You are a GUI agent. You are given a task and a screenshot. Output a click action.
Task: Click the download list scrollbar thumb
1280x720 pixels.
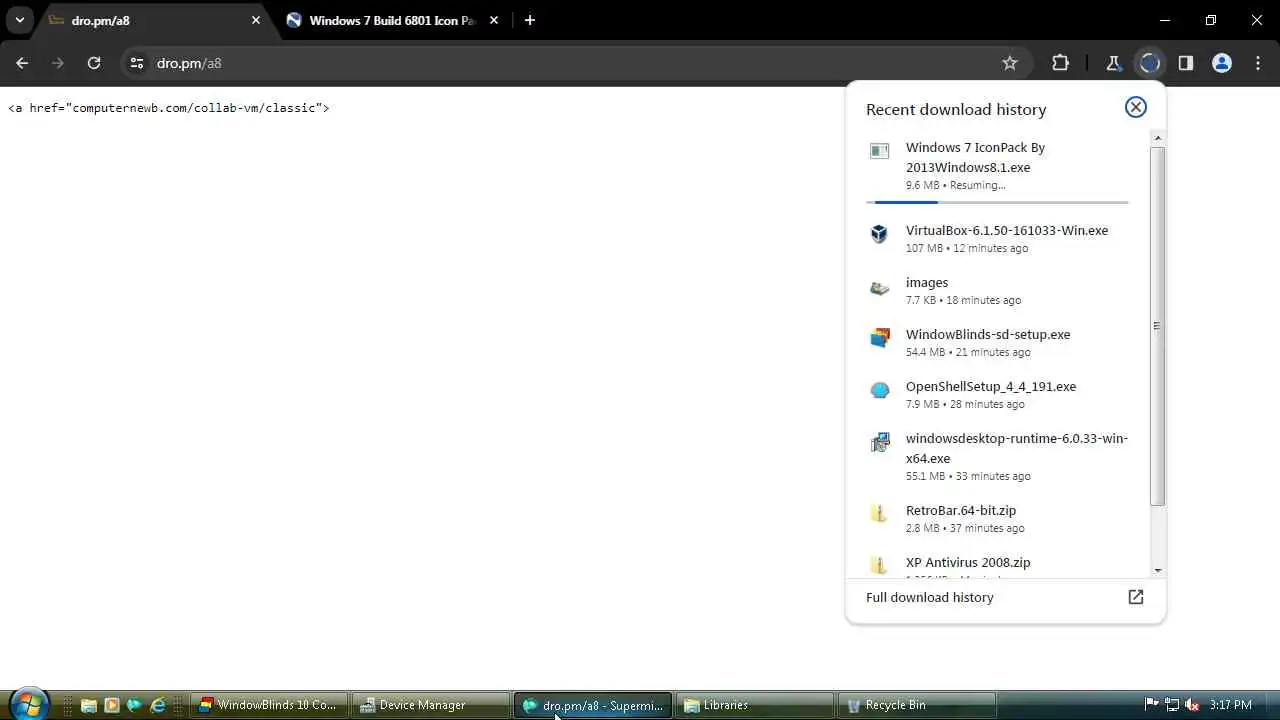pyautogui.click(x=1157, y=326)
